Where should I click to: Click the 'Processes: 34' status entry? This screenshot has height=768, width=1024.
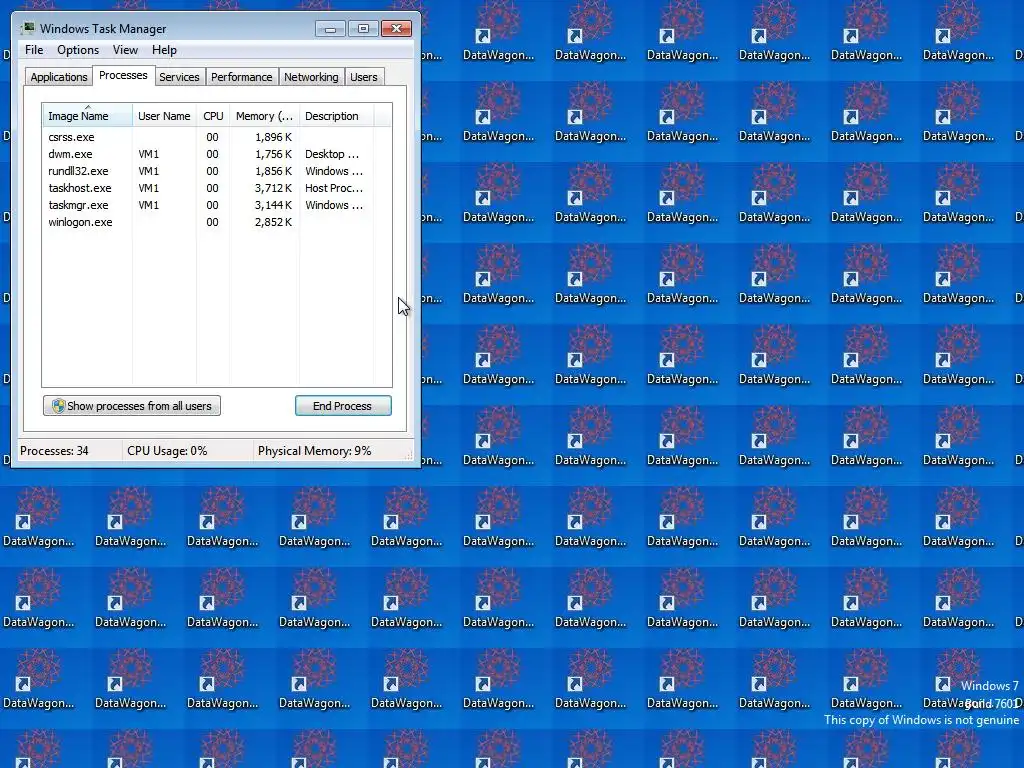point(54,451)
